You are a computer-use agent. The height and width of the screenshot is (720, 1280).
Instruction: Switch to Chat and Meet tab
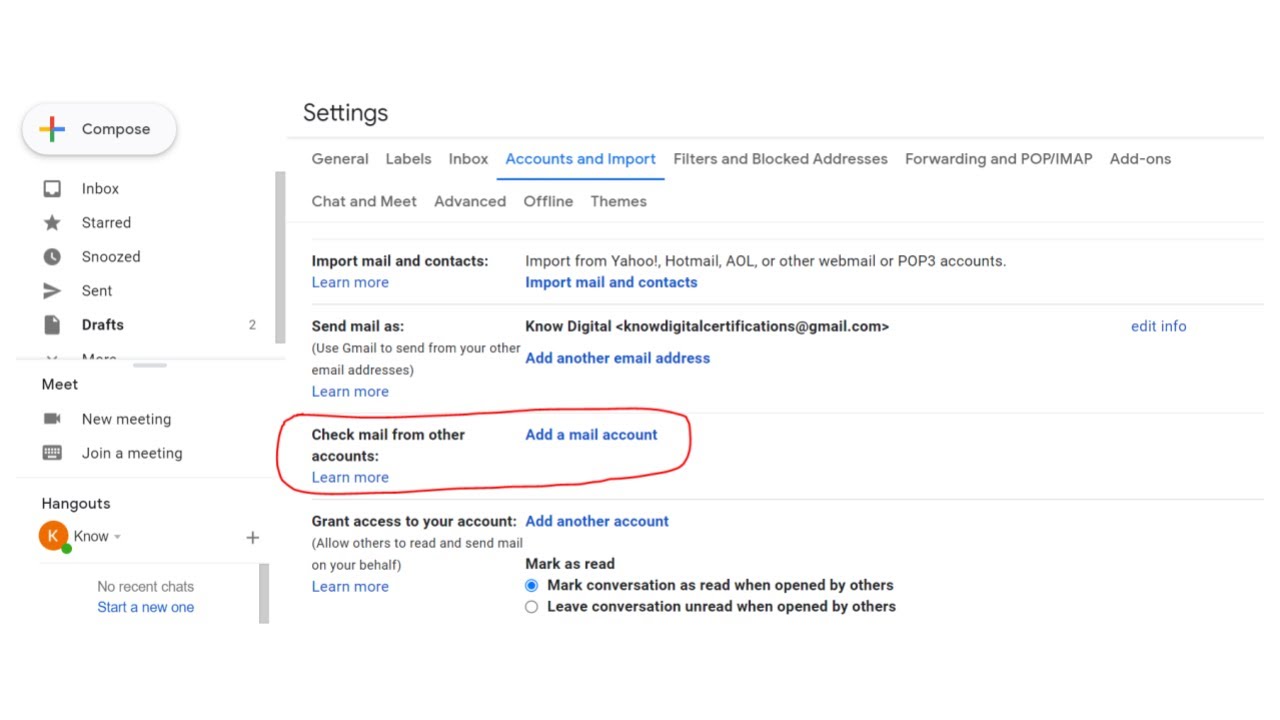364,201
